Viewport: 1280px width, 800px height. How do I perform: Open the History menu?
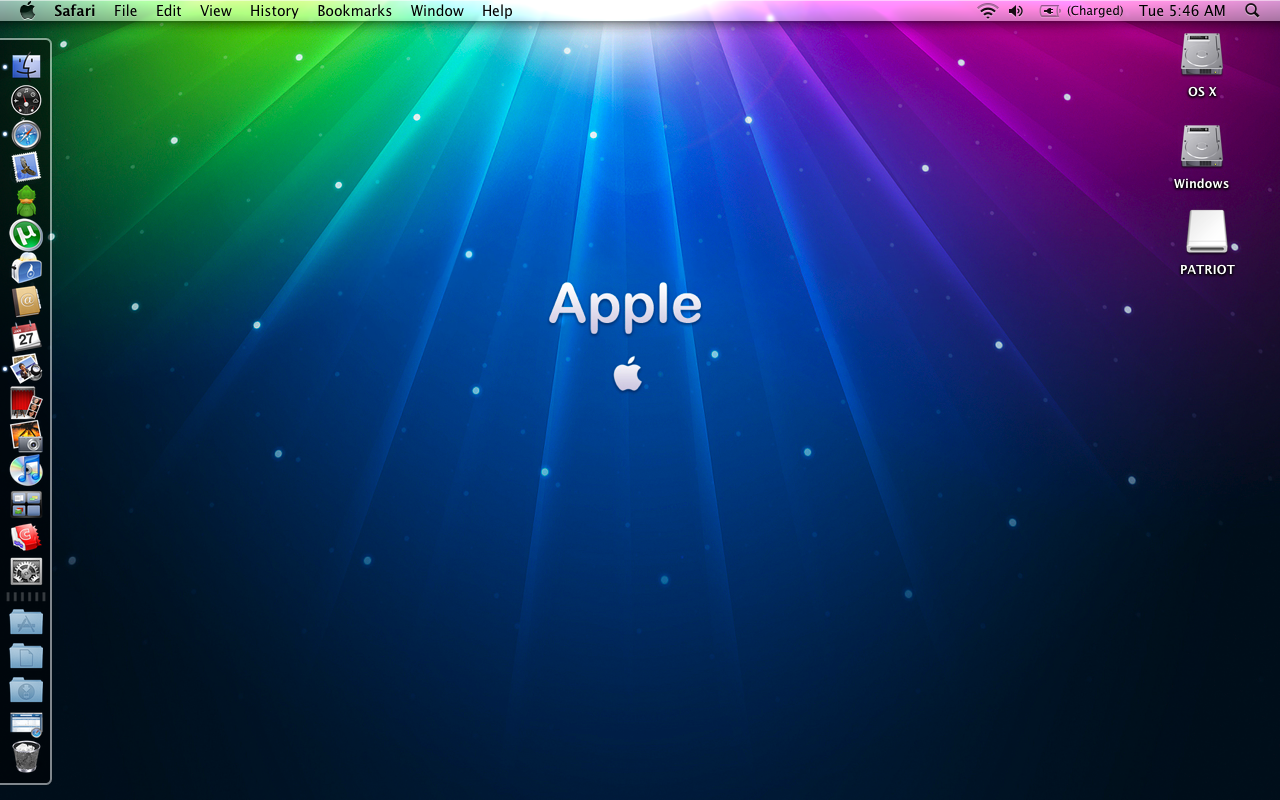[274, 11]
